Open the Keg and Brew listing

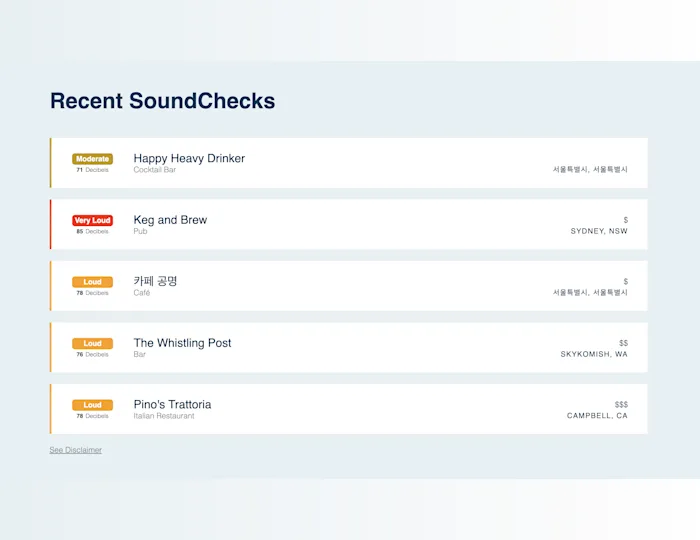point(170,220)
